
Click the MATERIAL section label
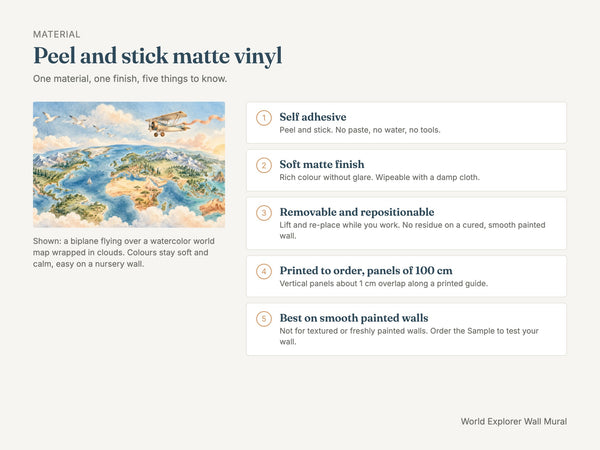click(57, 34)
